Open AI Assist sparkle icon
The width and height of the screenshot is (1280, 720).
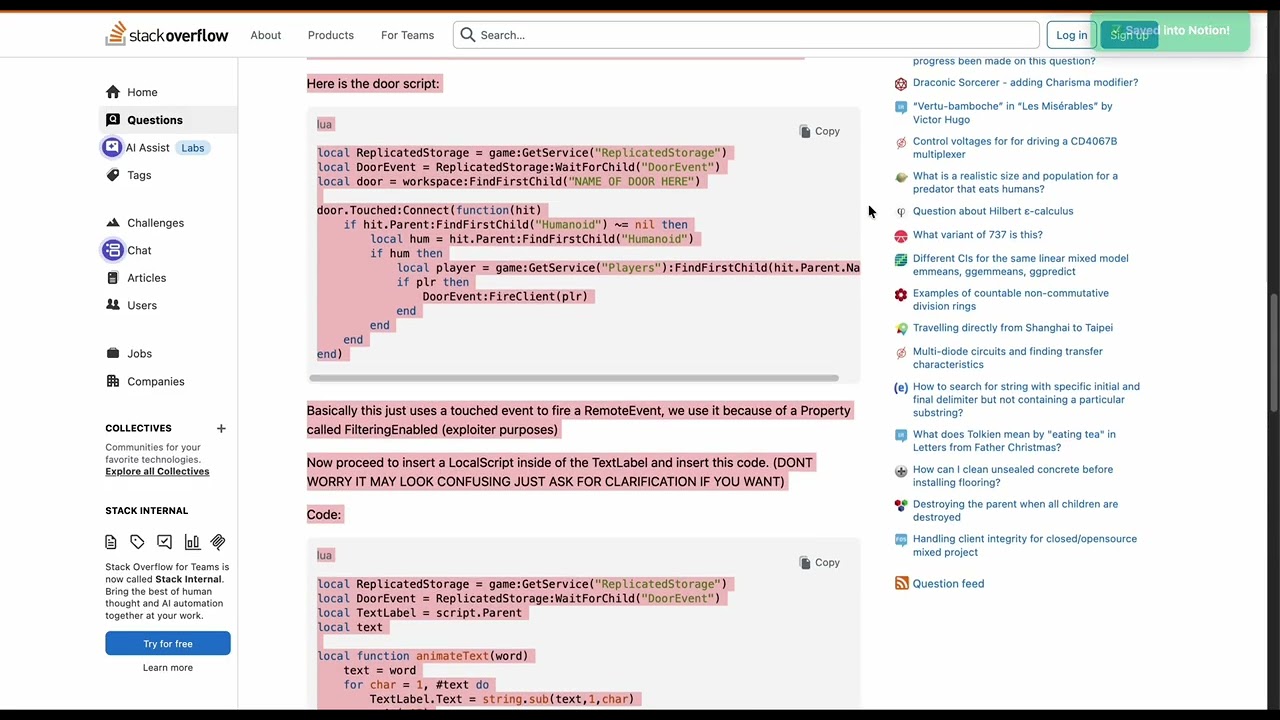tap(112, 148)
